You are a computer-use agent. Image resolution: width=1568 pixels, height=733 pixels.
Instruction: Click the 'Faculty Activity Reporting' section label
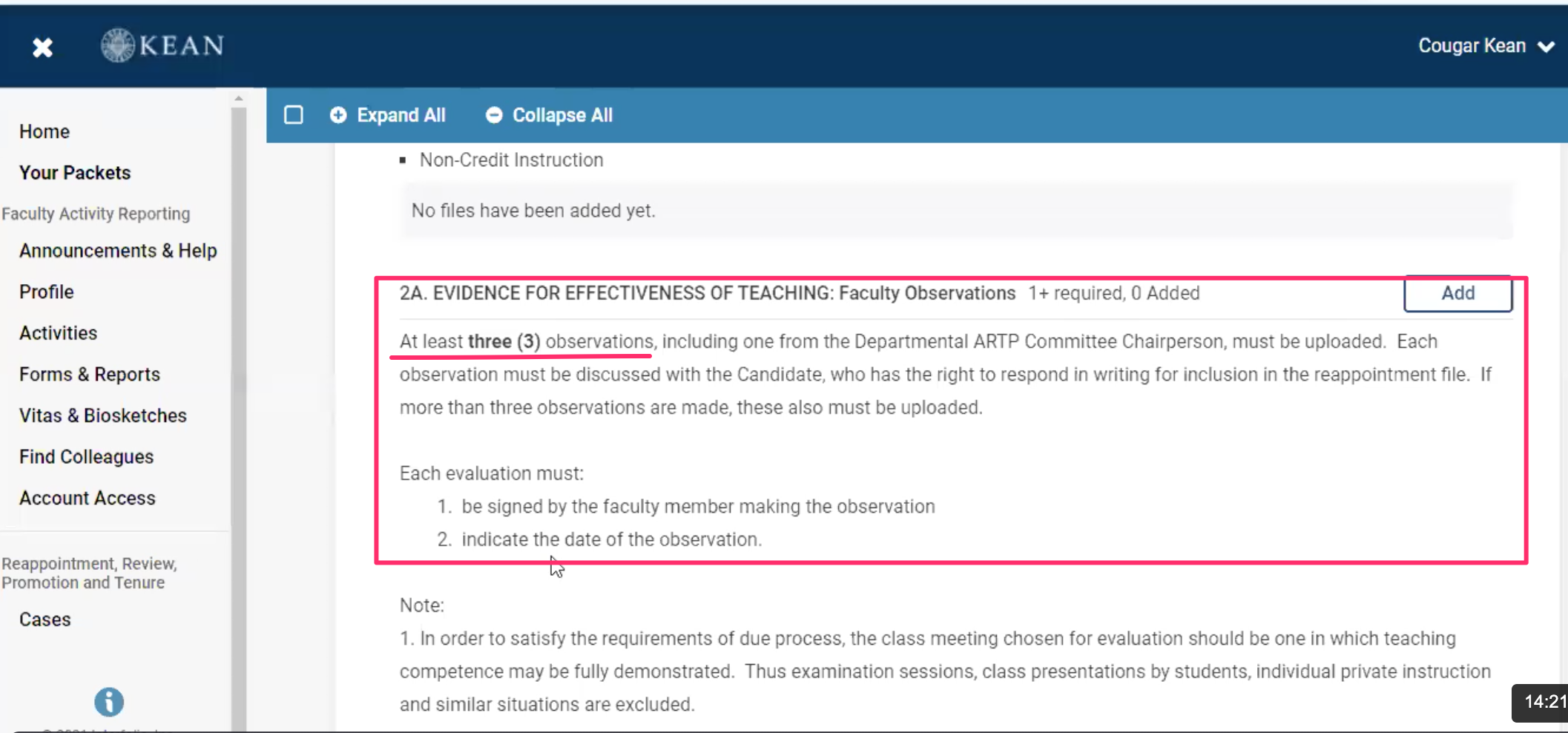point(96,214)
